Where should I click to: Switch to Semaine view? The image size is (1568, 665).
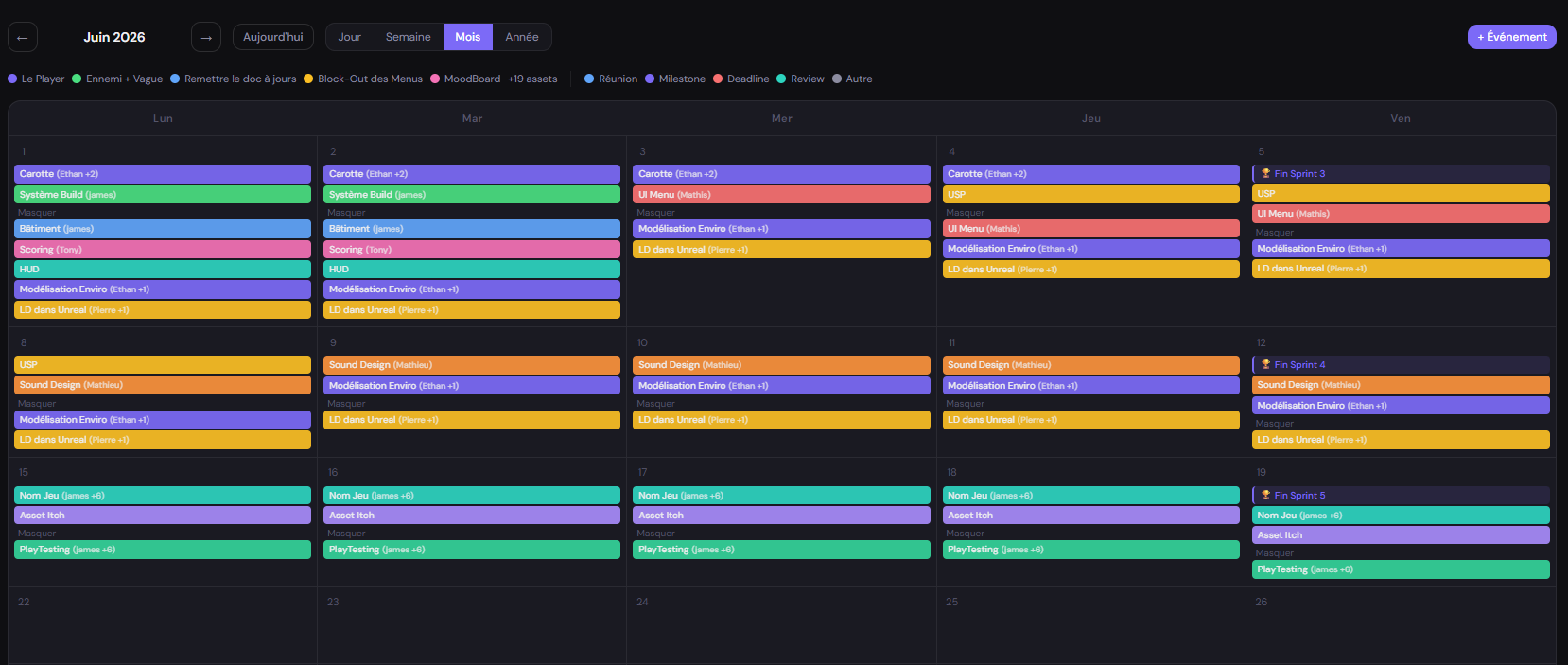pyautogui.click(x=408, y=37)
